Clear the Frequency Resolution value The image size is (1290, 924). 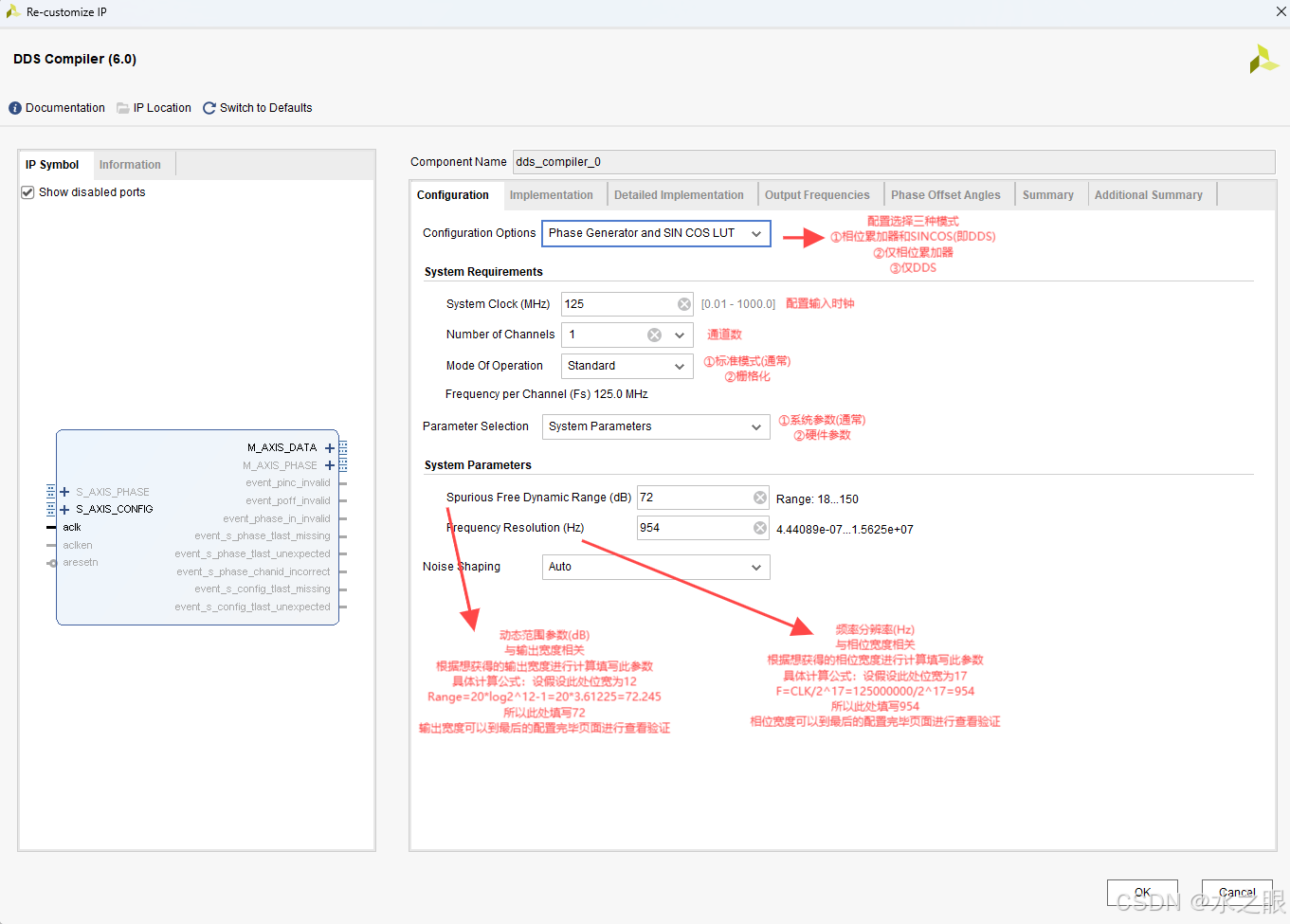tap(760, 528)
